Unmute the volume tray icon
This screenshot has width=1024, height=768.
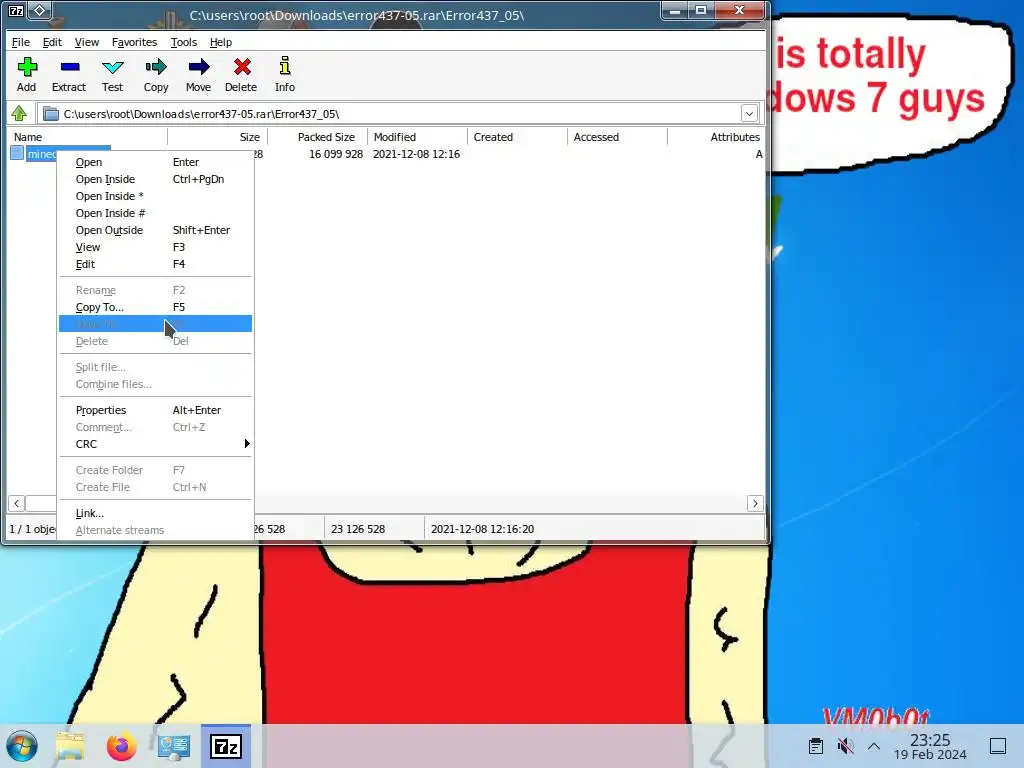[x=845, y=746]
